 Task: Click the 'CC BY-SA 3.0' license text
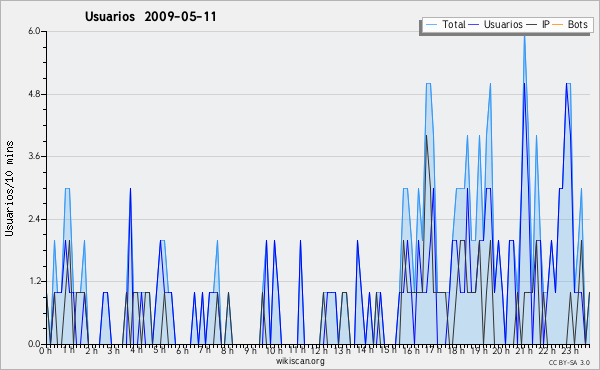point(569,362)
